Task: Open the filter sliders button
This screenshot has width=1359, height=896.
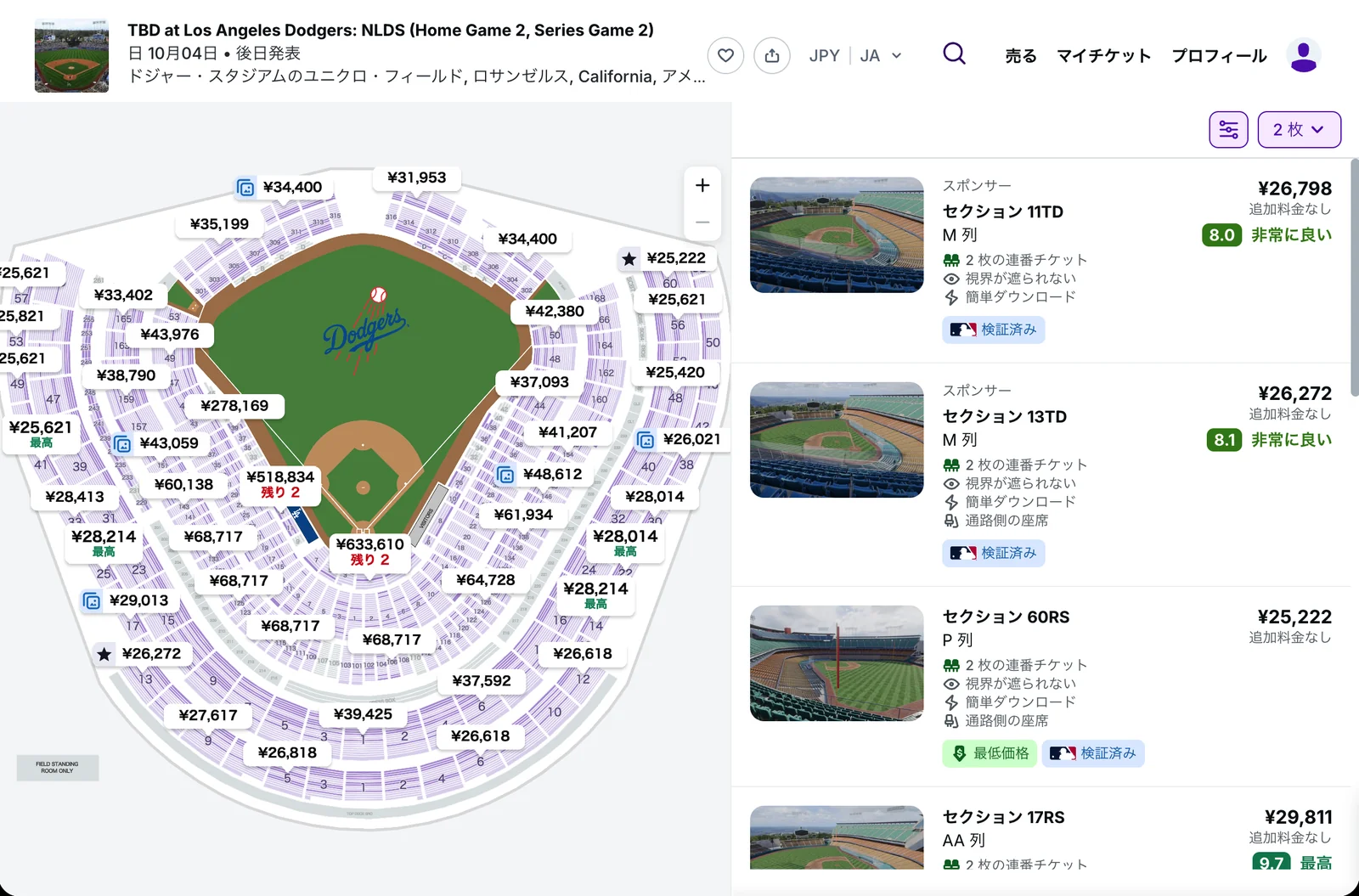Action: coord(1228,130)
